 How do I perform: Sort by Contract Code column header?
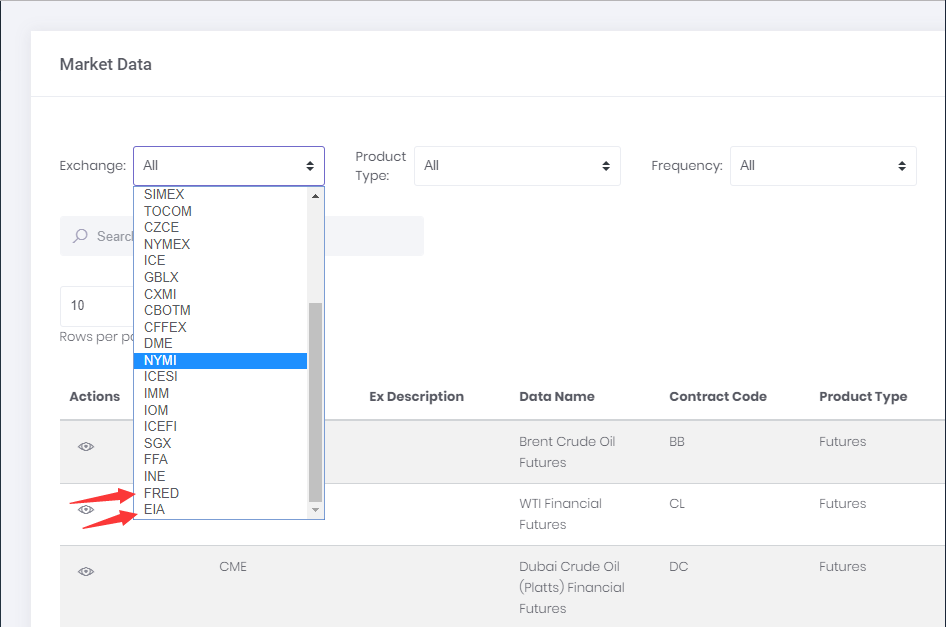[x=717, y=397]
